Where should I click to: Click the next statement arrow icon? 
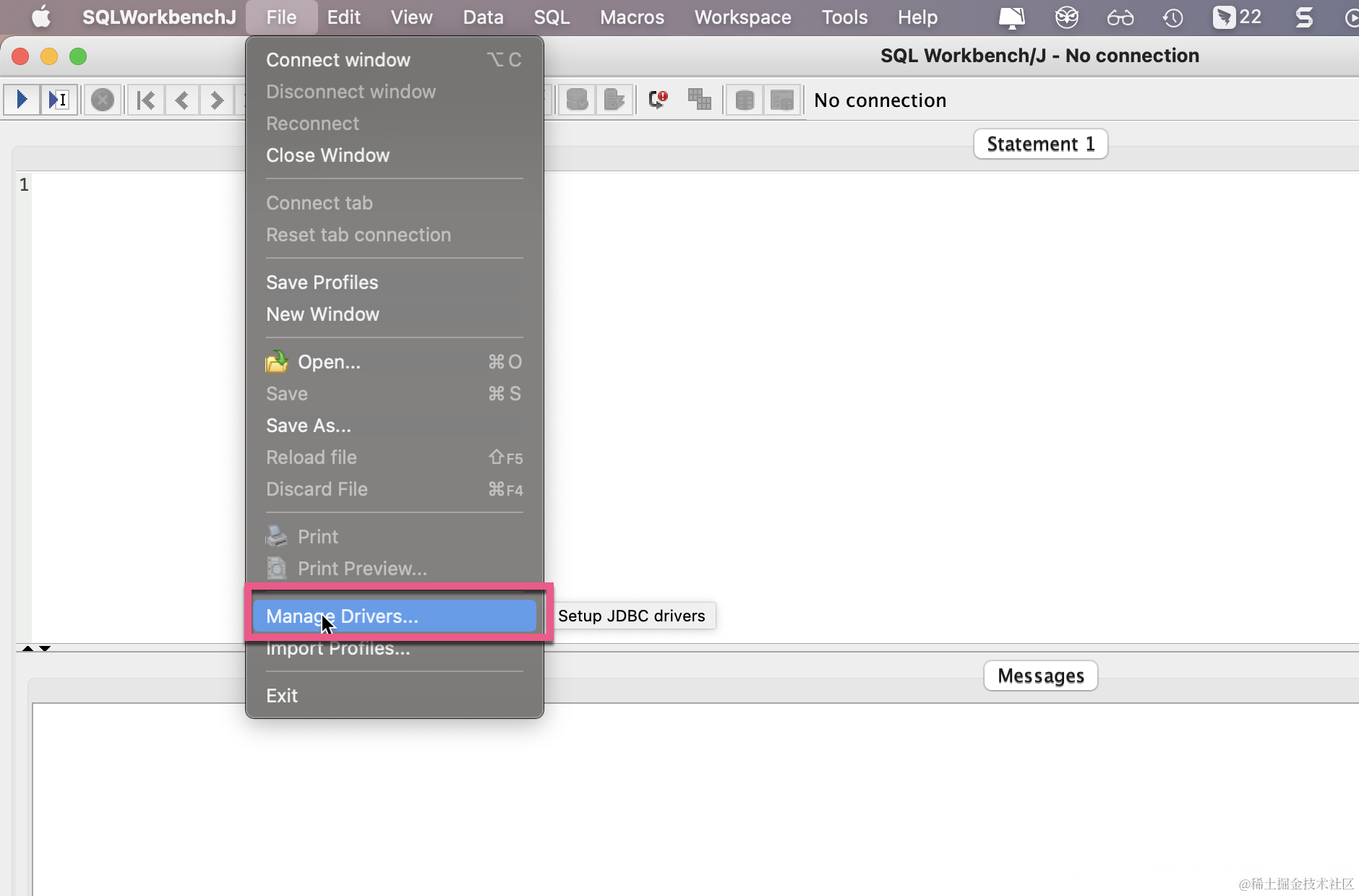click(217, 100)
